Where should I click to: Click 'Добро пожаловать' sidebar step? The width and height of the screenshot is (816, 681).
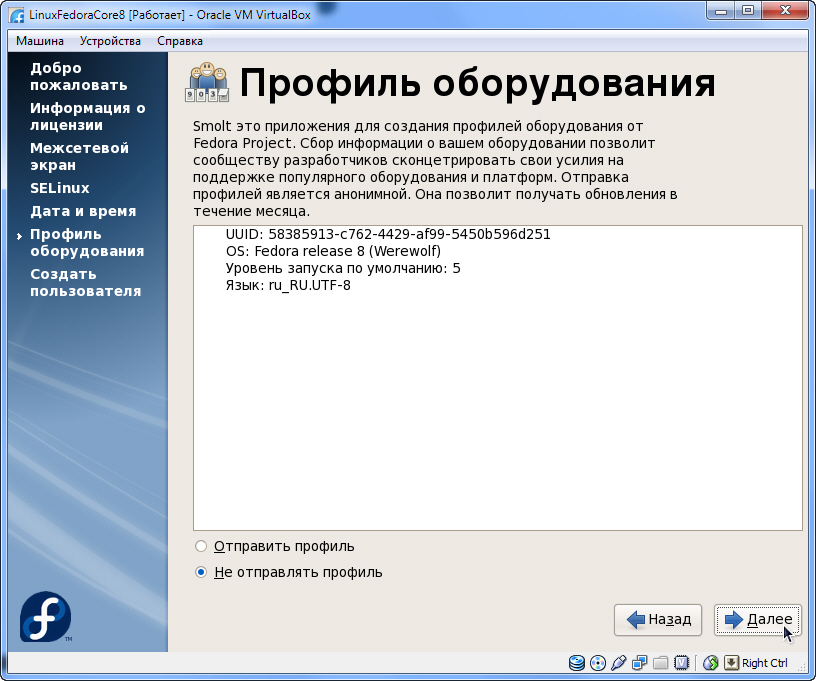(79, 76)
